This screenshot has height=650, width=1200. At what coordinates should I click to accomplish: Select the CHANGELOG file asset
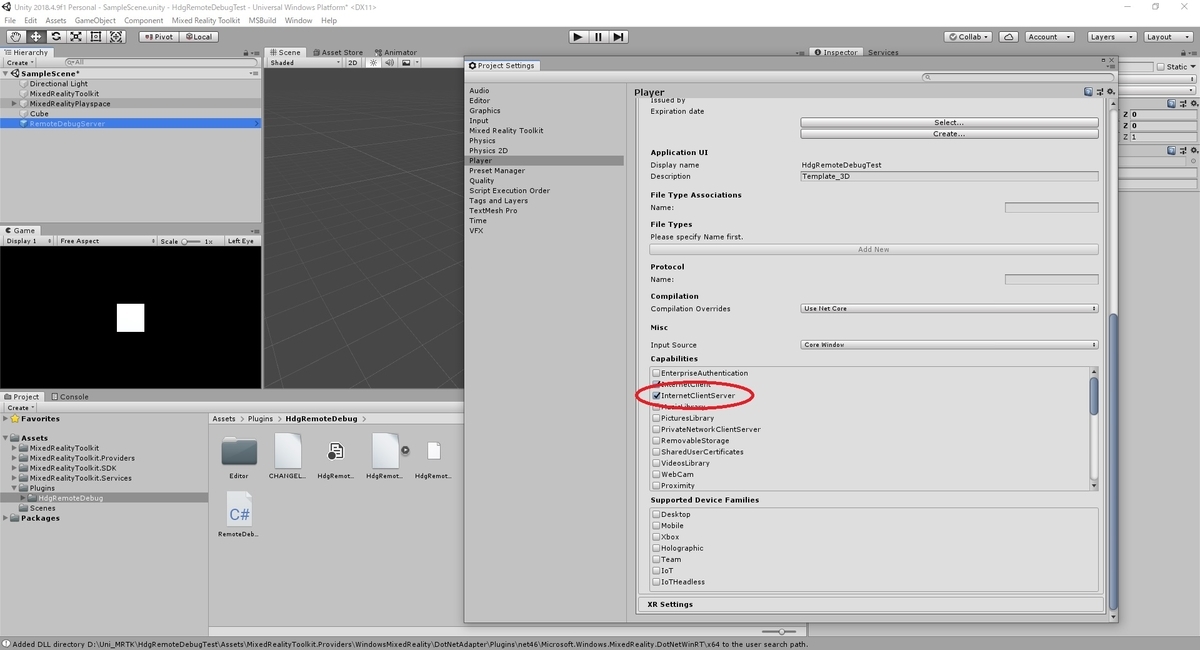(x=287, y=452)
